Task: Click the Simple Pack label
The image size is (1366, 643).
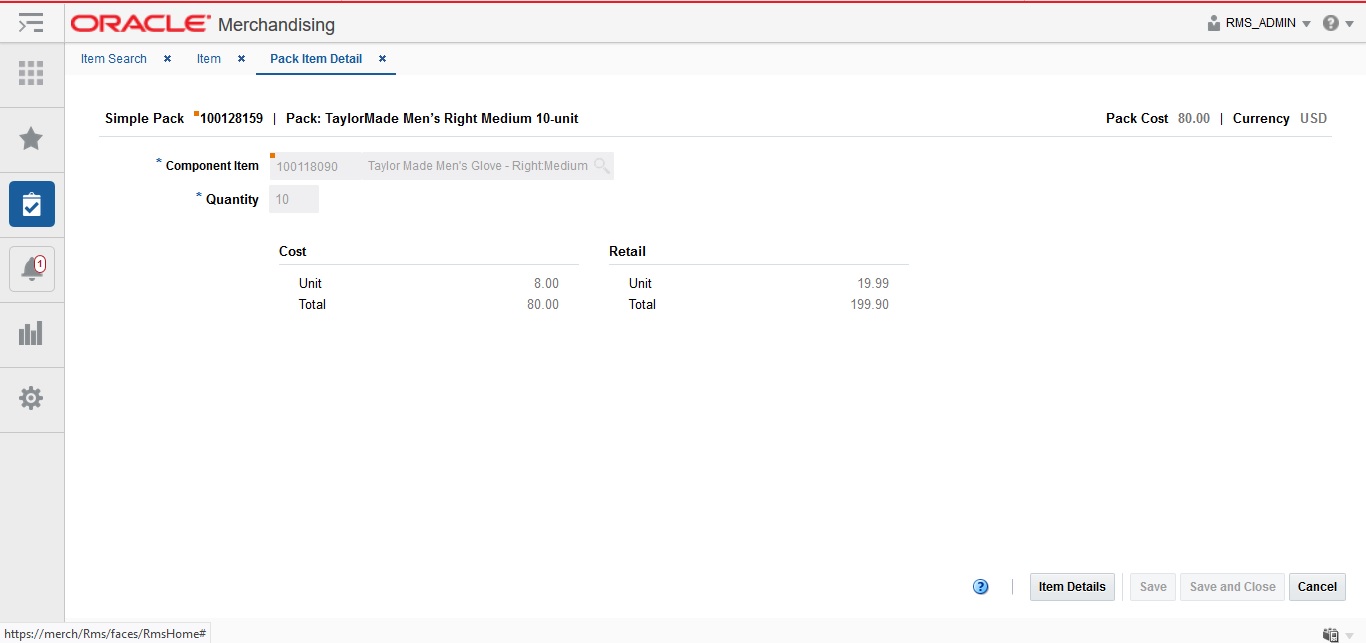Action: 144,118
